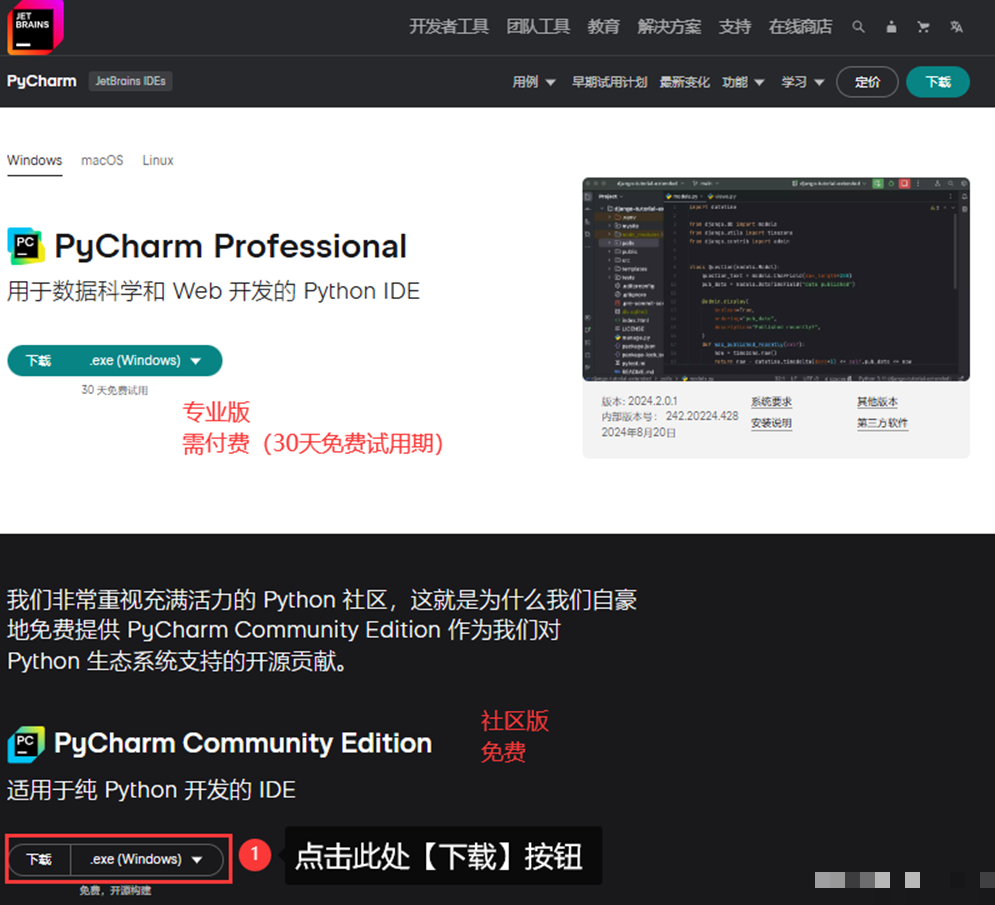Screen dimensions: 995x905
Task: Open 团队工具 menu
Action: pyautogui.click(x=538, y=27)
